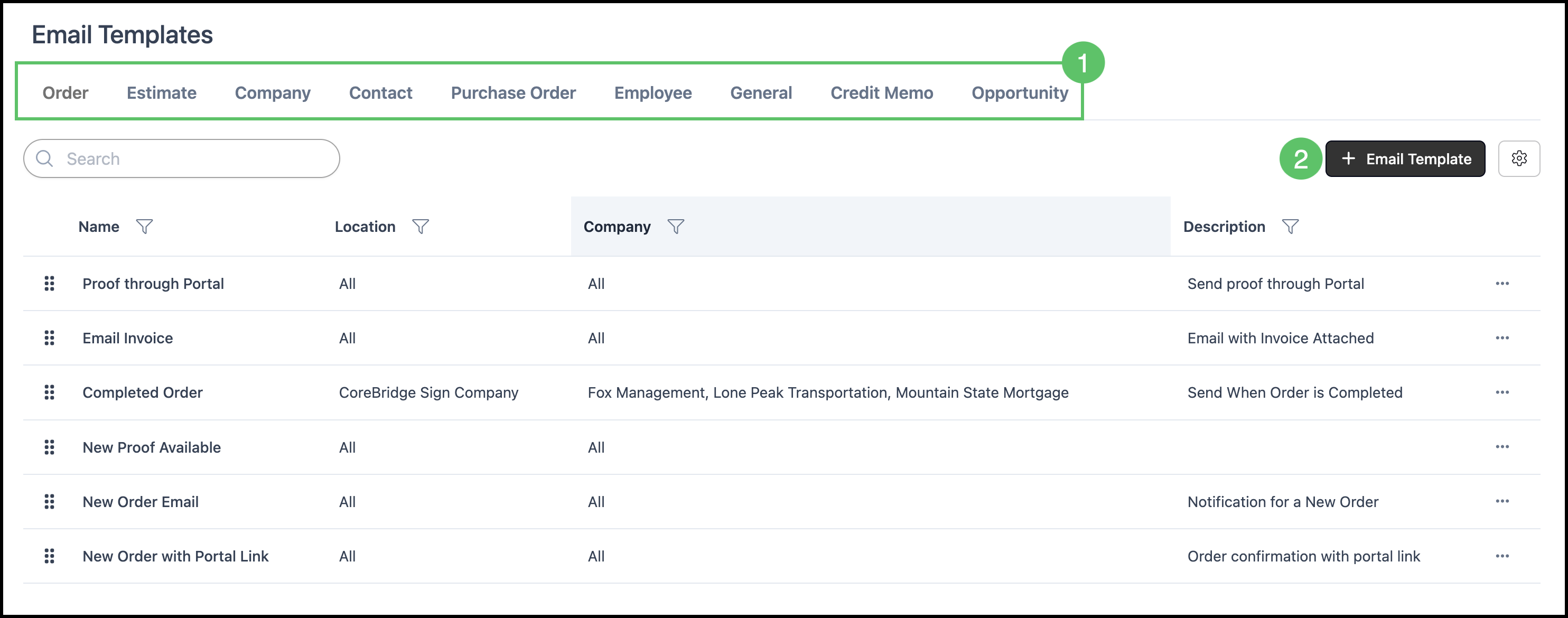Screen dimensions: 1568x618
Task: Open the Employee tab
Action: coord(652,92)
